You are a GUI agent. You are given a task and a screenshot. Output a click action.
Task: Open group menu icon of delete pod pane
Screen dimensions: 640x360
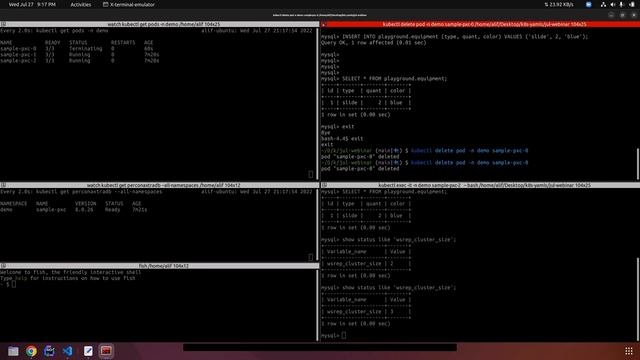tap(324, 24)
